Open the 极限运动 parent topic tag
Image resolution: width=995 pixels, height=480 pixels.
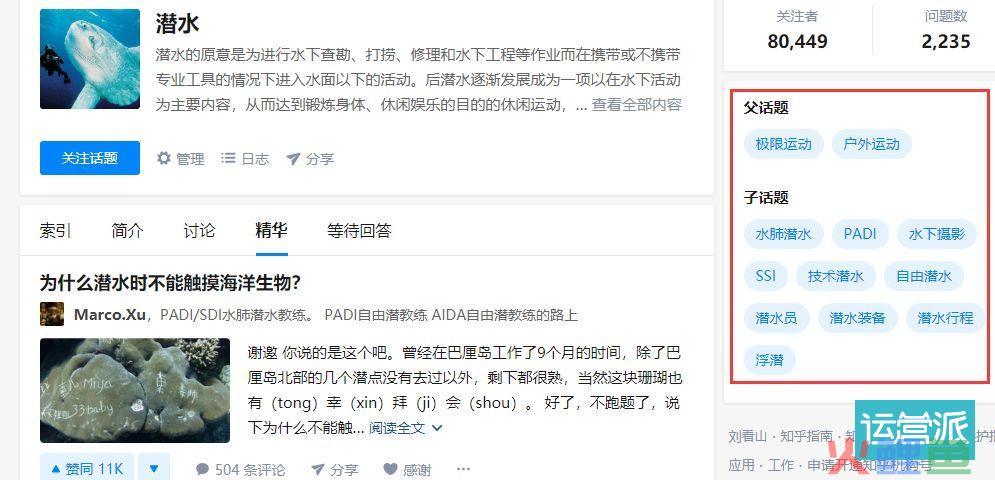pyautogui.click(x=784, y=144)
